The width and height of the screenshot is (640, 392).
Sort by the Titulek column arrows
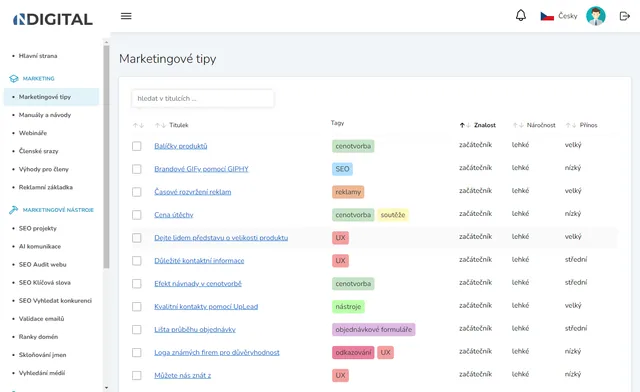(x=160, y=125)
